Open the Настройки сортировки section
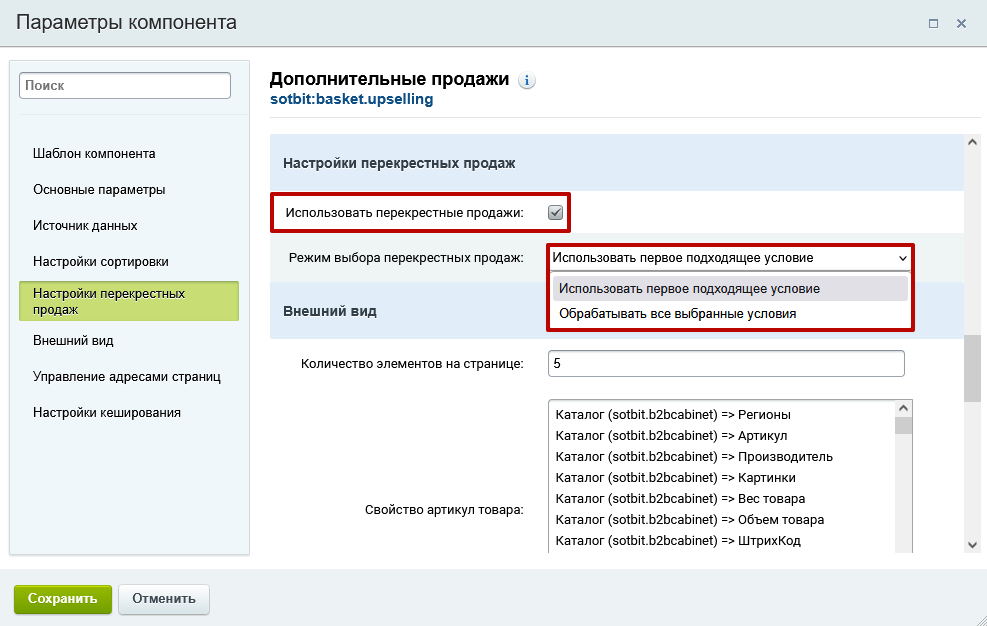987x626 pixels. [98, 261]
